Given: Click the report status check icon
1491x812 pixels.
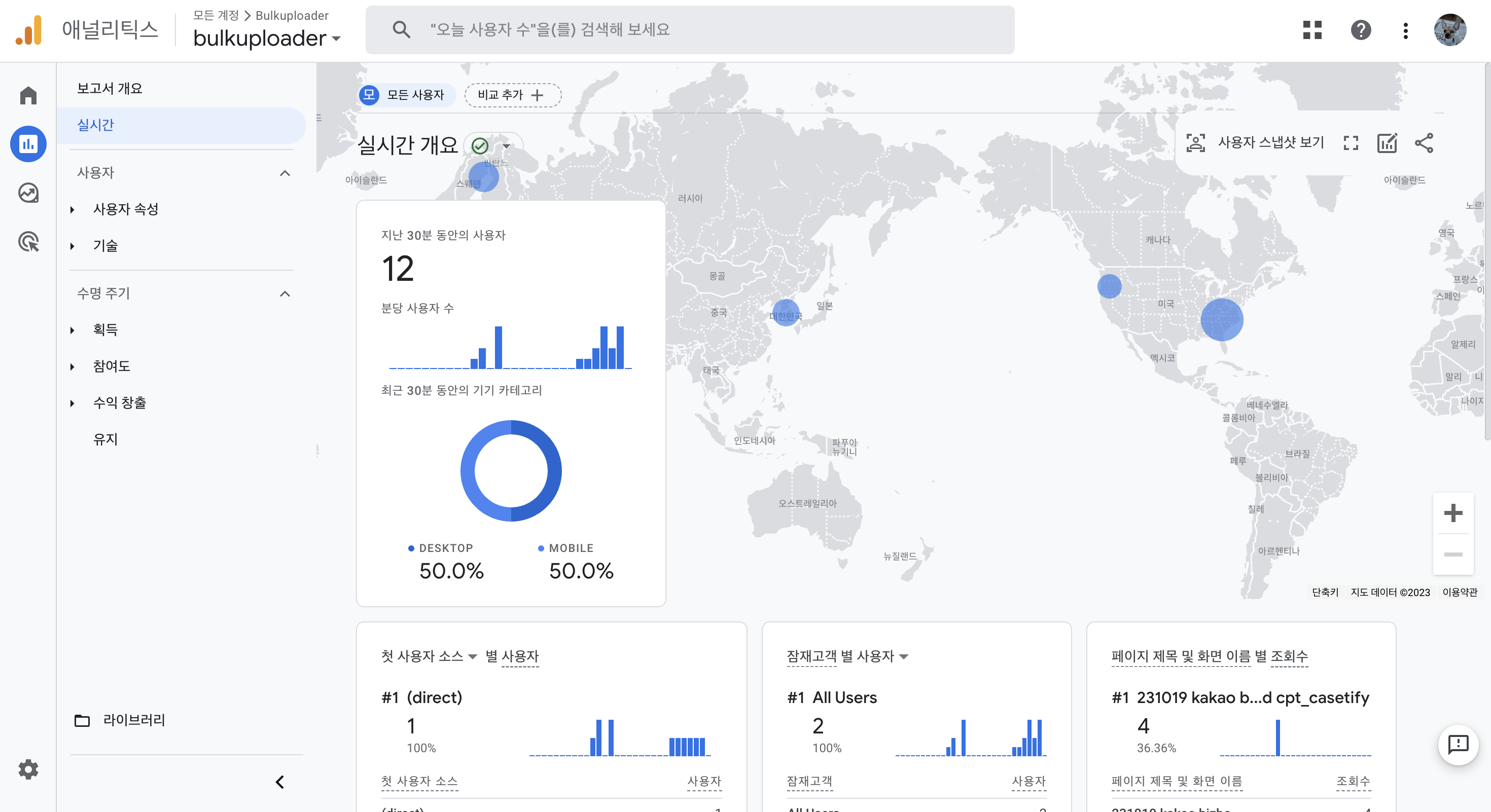Looking at the screenshot, I should pyautogui.click(x=480, y=146).
